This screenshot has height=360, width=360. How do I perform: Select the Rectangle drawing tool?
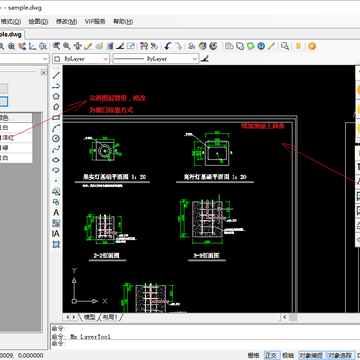(x=56, y=117)
